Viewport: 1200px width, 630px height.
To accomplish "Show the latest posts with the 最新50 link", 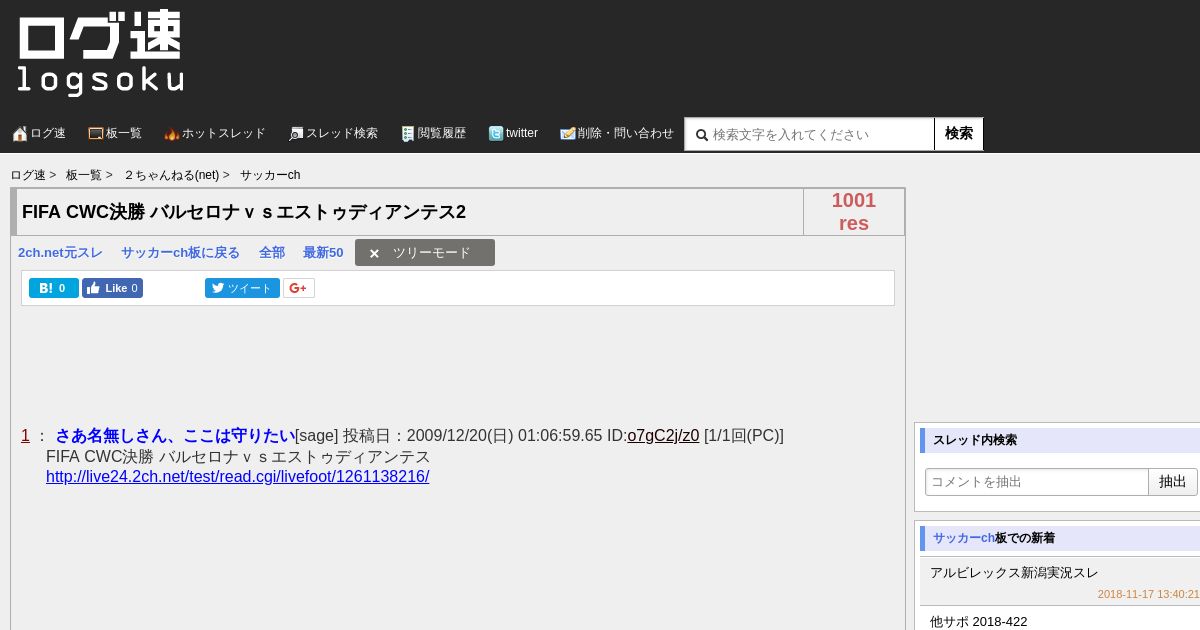I will pos(323,253).
